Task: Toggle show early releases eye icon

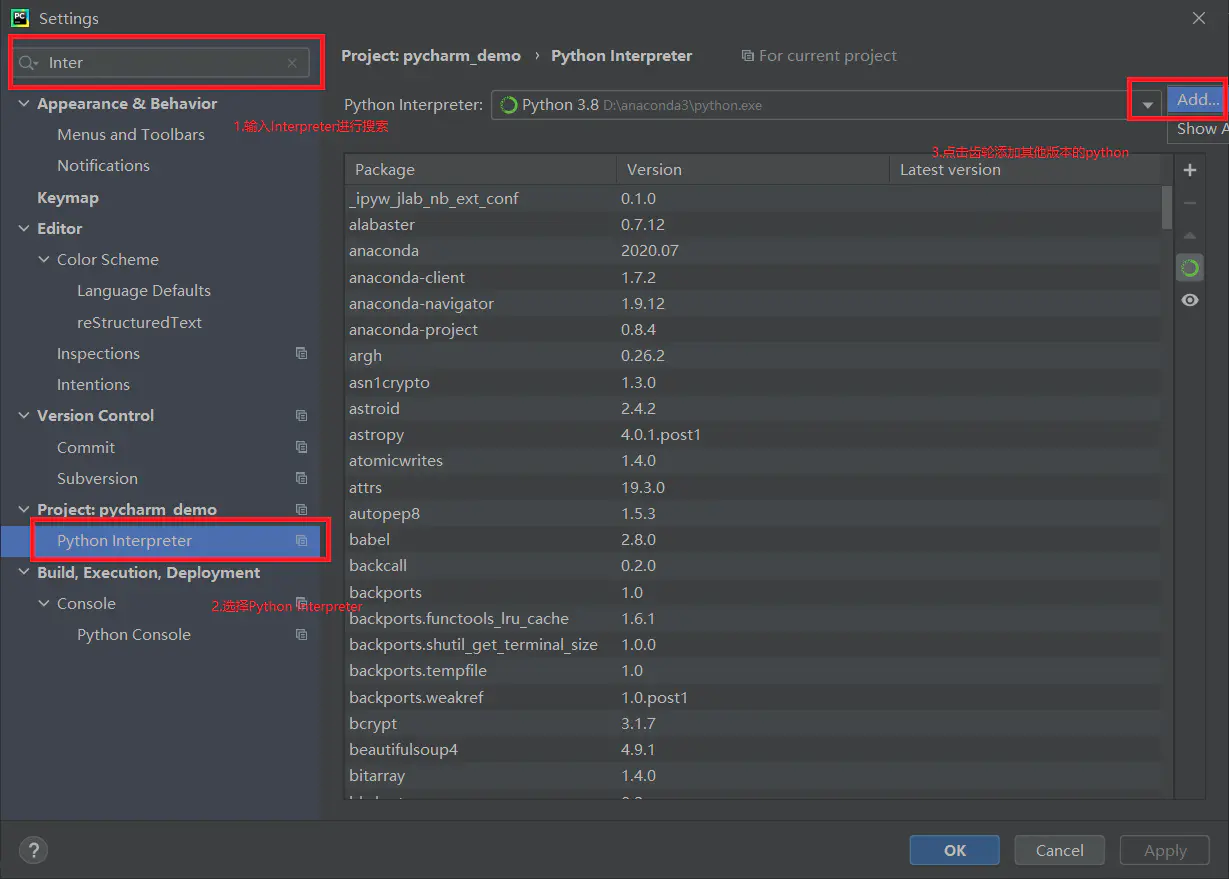Action: pyautogui.click(x=1189, y=301)
